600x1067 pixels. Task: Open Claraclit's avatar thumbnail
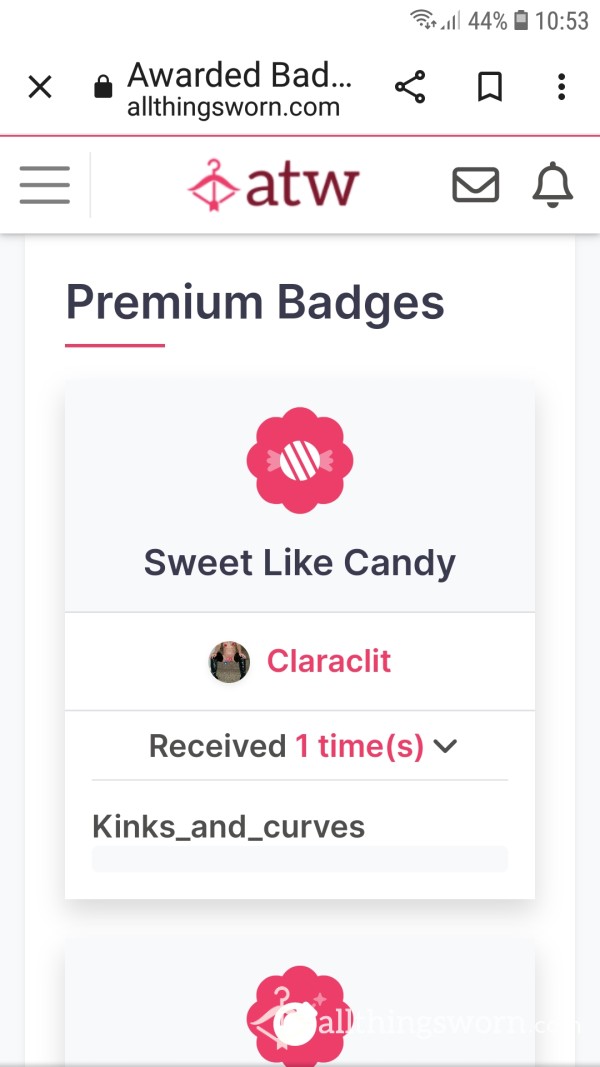tap(229, 661)
